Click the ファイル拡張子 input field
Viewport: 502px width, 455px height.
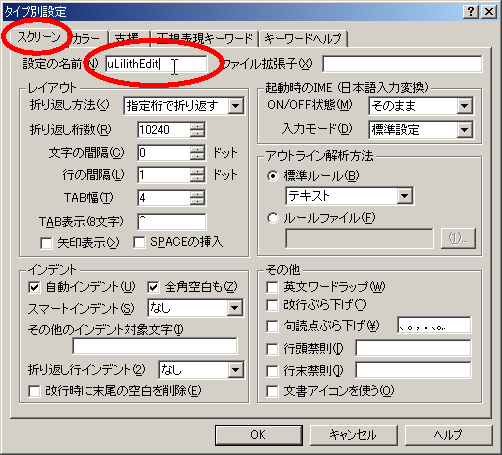(402, 64)
